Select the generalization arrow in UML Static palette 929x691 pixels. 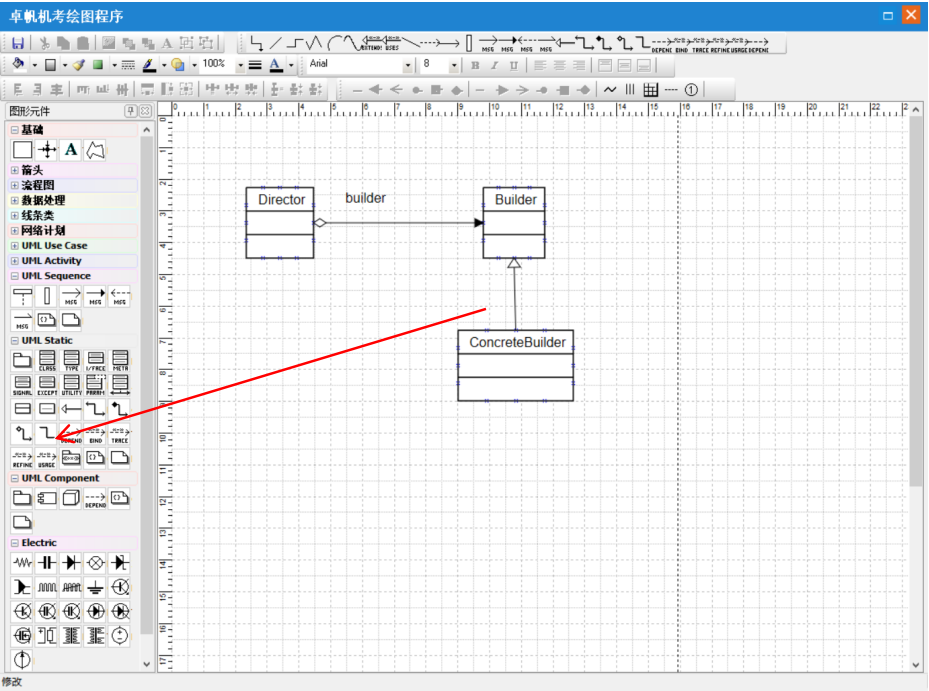point(71,409)
